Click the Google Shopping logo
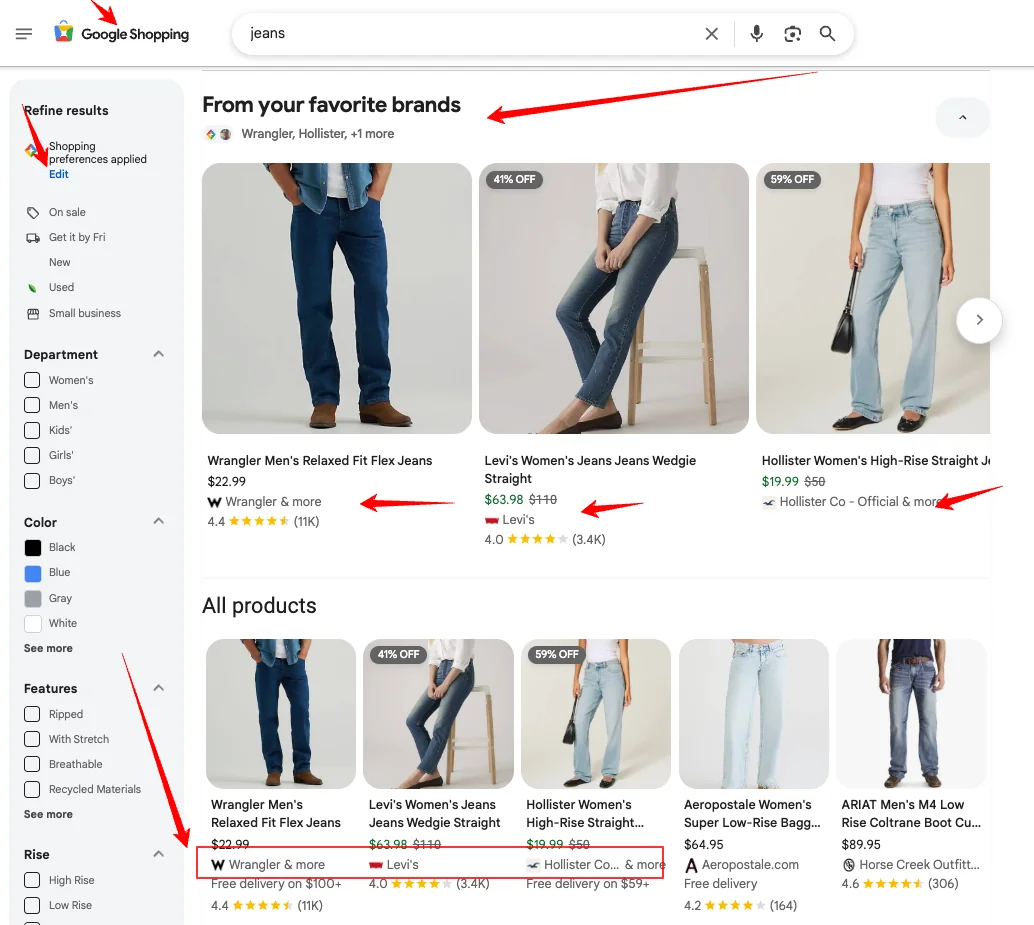Viewport: 1034px width, 925px height. pyautogui.click(x=122, y=33)
